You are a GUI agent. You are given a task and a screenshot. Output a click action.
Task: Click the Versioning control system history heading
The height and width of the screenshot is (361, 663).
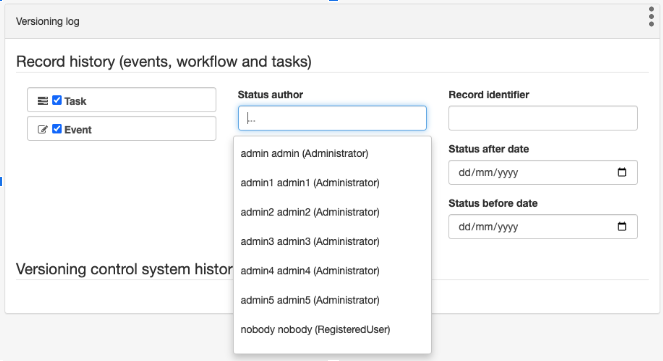[124, 269]
